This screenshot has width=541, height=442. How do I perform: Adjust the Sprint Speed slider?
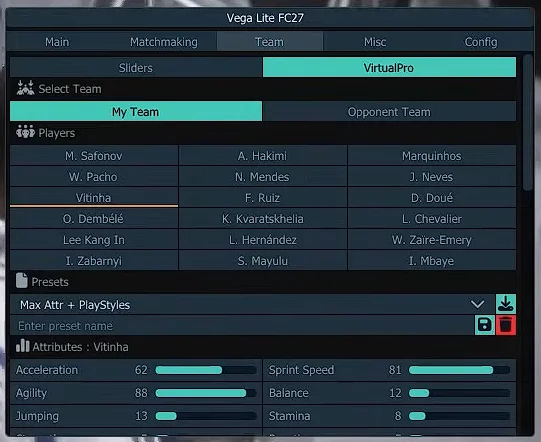(x=459, y=370)
